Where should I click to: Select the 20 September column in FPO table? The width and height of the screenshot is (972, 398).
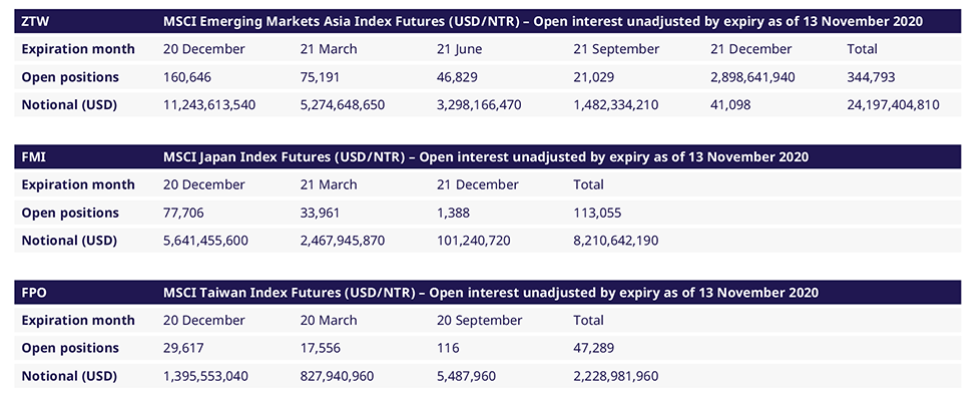click(x=479, y=321)
